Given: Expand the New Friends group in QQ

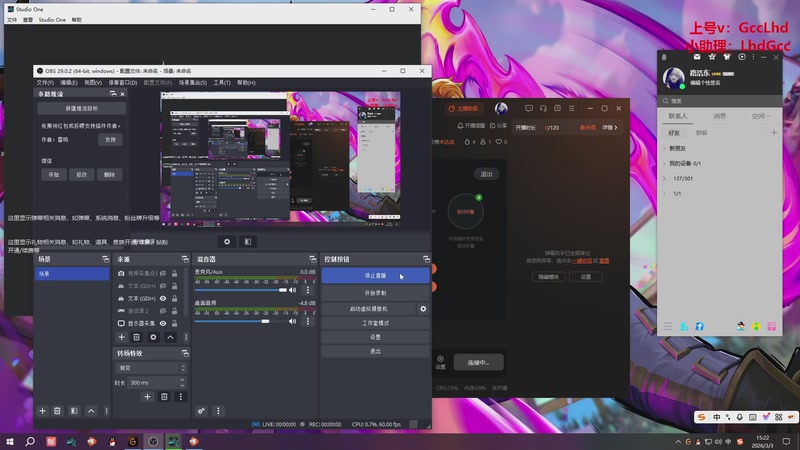Looking at the screenshot, I should (664, 148).
